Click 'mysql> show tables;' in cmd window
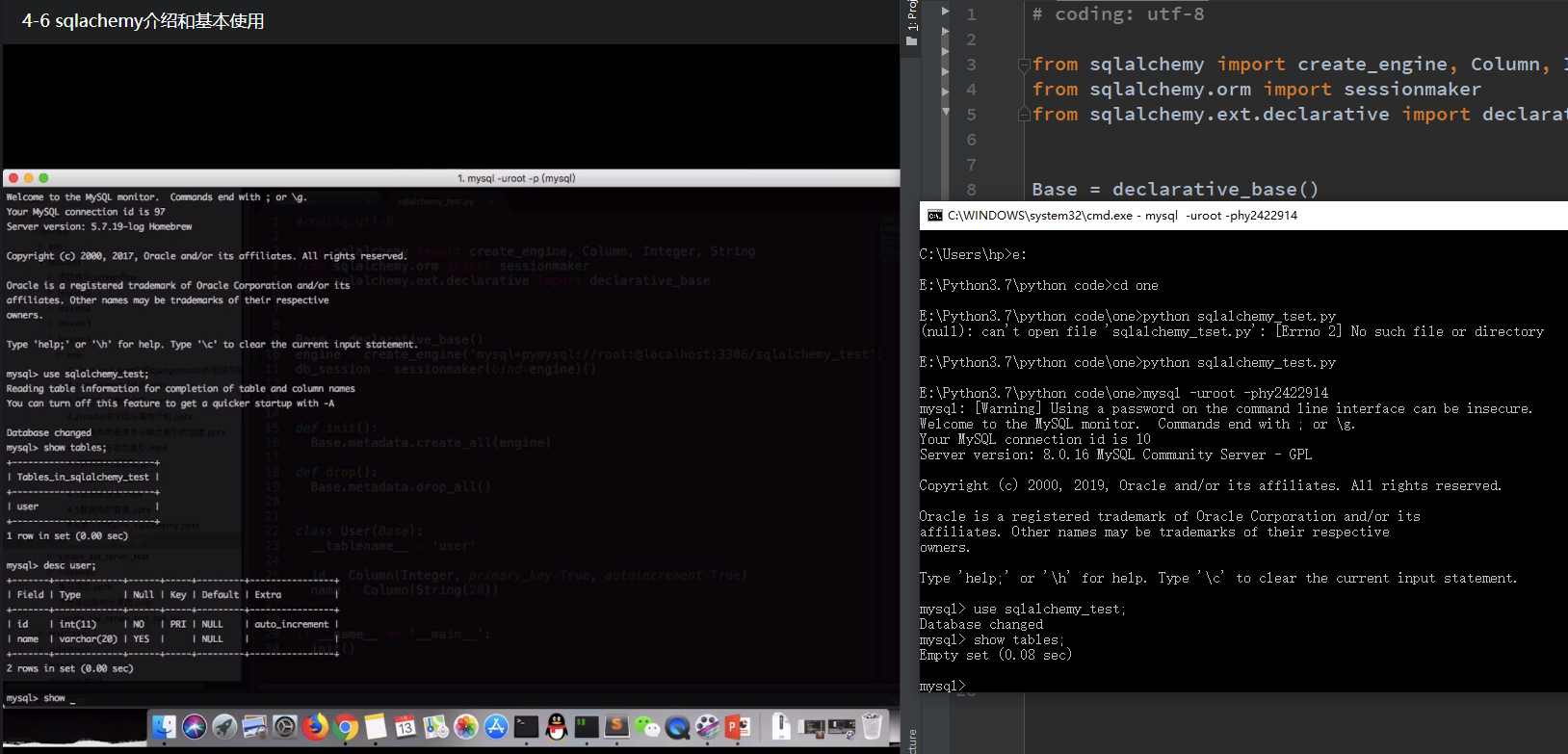This screenshot has width=1568, height=754. [x=992, y=639]
